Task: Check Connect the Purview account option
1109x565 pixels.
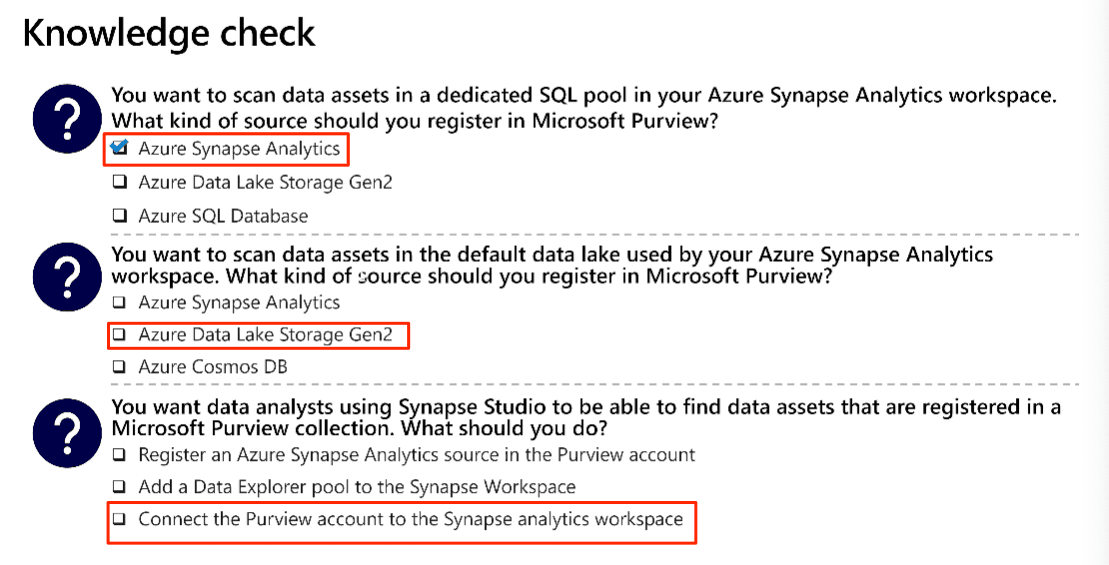Action: coord(120,519)
